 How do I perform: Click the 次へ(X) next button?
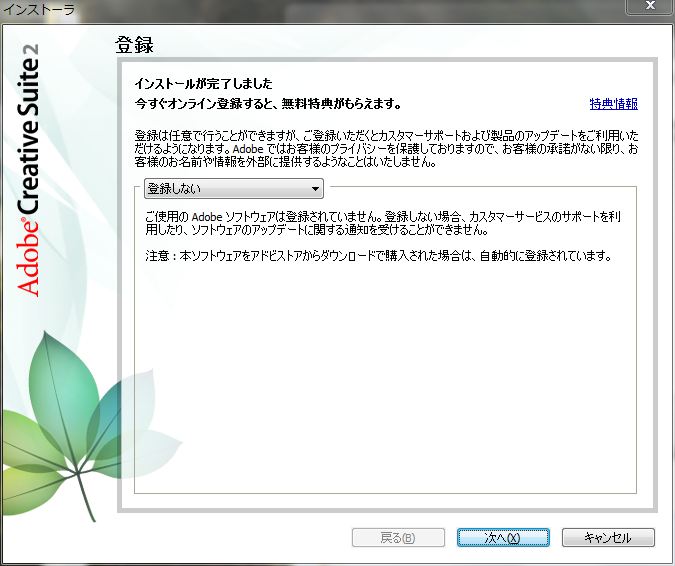(x=503, y=538)
